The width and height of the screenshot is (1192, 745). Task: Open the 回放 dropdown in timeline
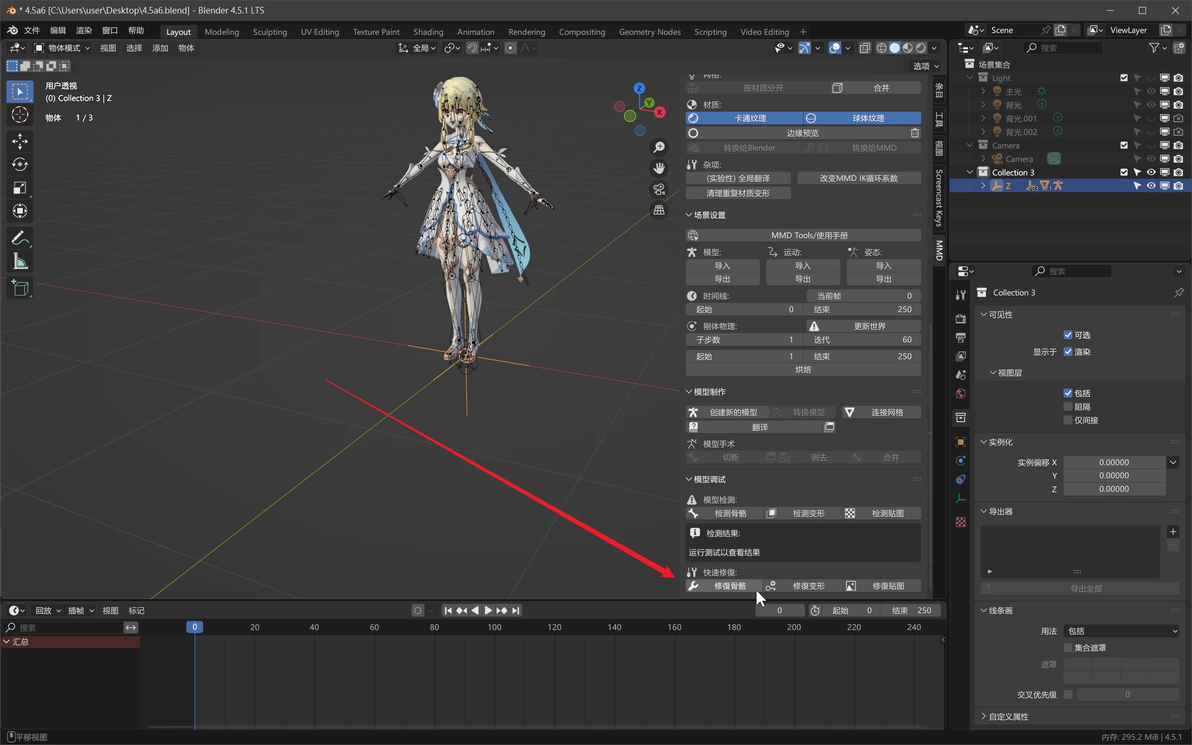48,610
